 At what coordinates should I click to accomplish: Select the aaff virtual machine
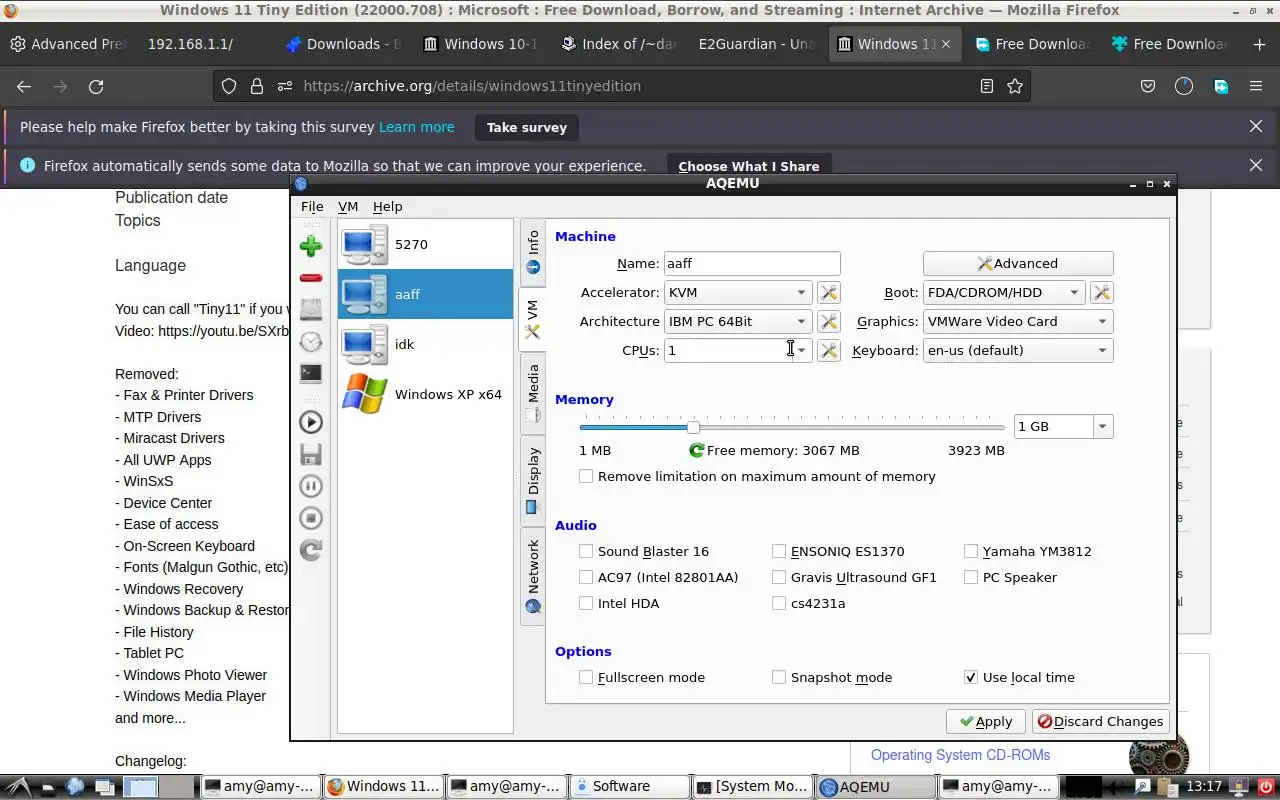425,294
